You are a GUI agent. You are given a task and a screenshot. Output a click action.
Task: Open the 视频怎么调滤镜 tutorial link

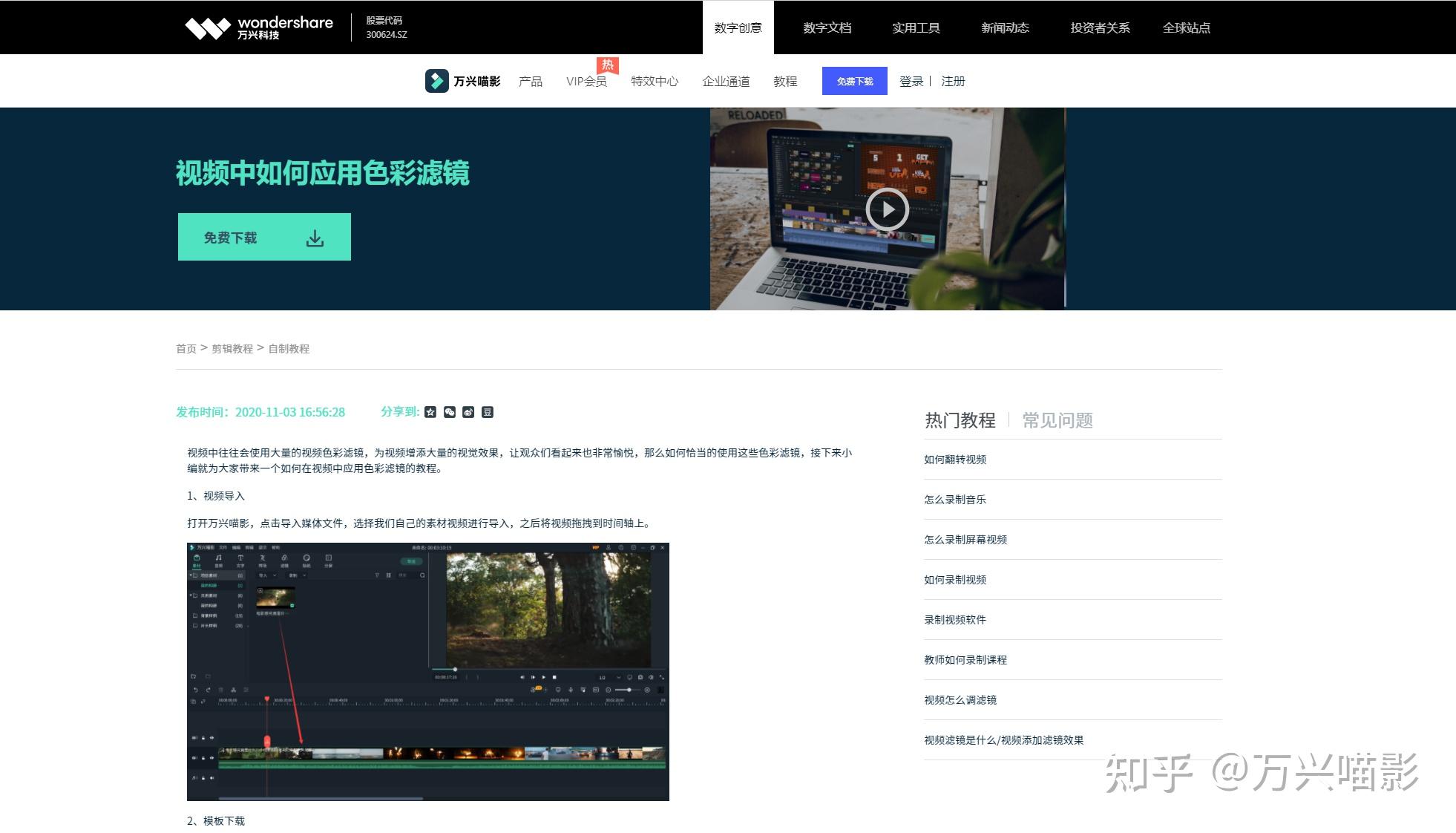(960, 700)
